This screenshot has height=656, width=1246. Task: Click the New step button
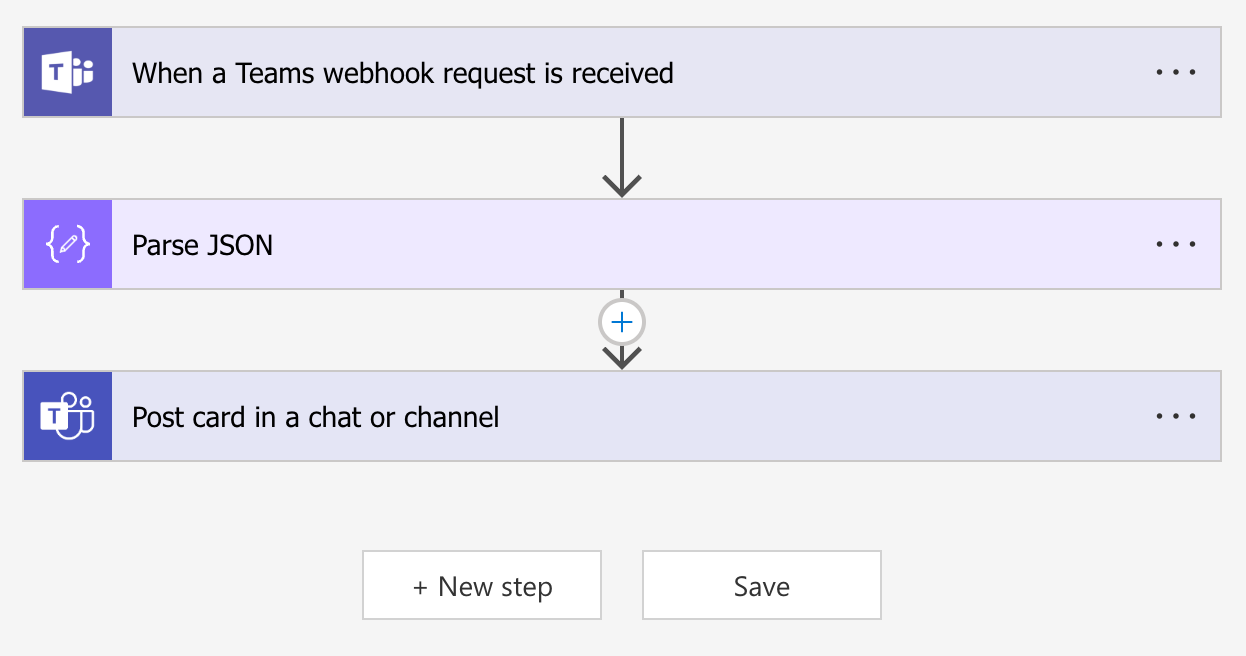pyautogui.click(x=481, y=586)
